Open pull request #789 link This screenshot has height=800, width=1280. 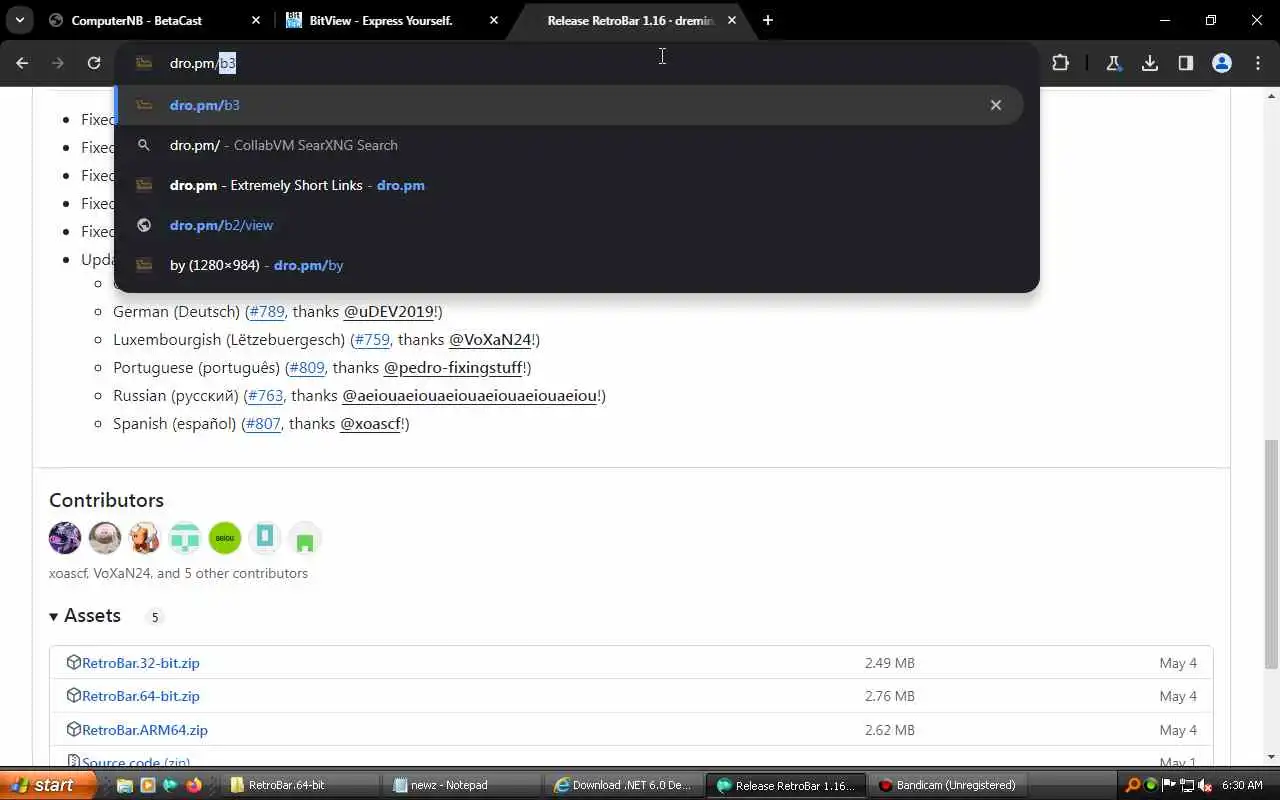pos(267,311)
